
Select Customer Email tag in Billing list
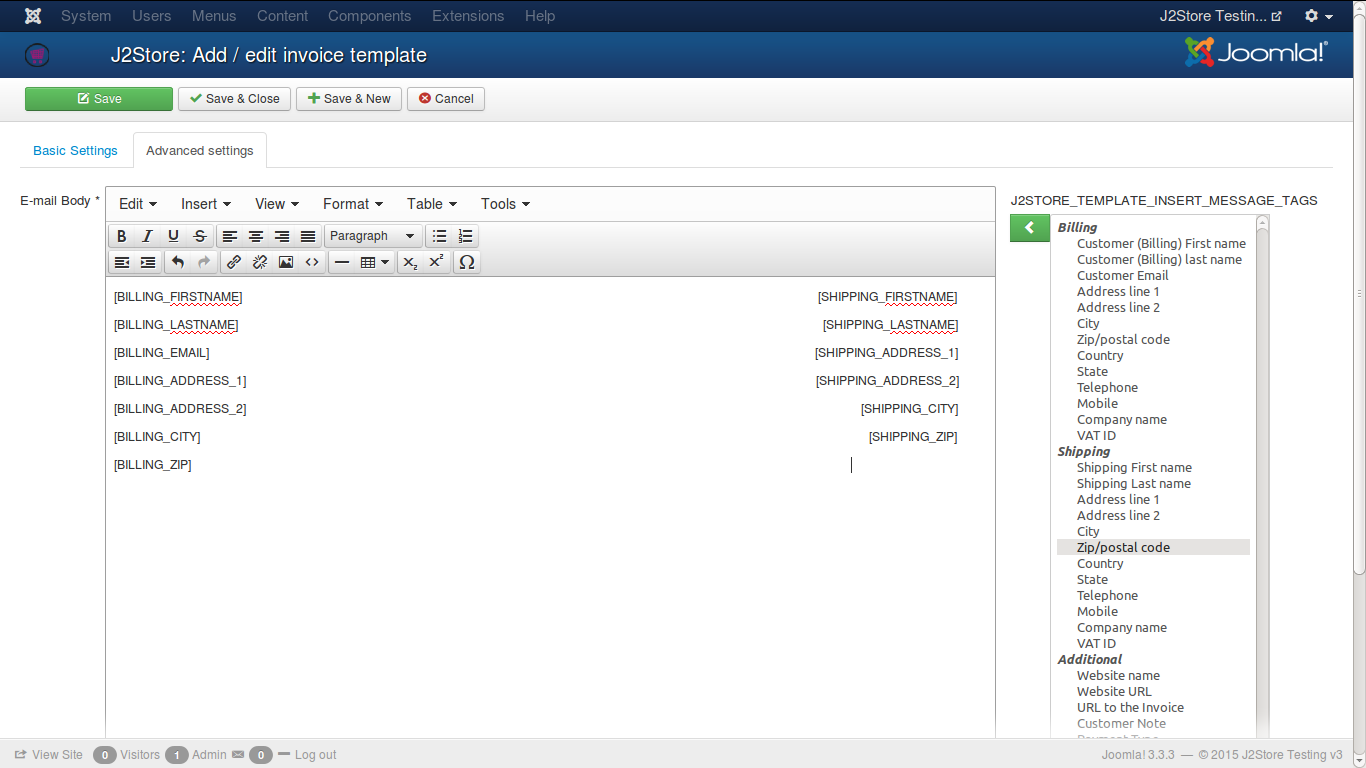point(1122,276)
